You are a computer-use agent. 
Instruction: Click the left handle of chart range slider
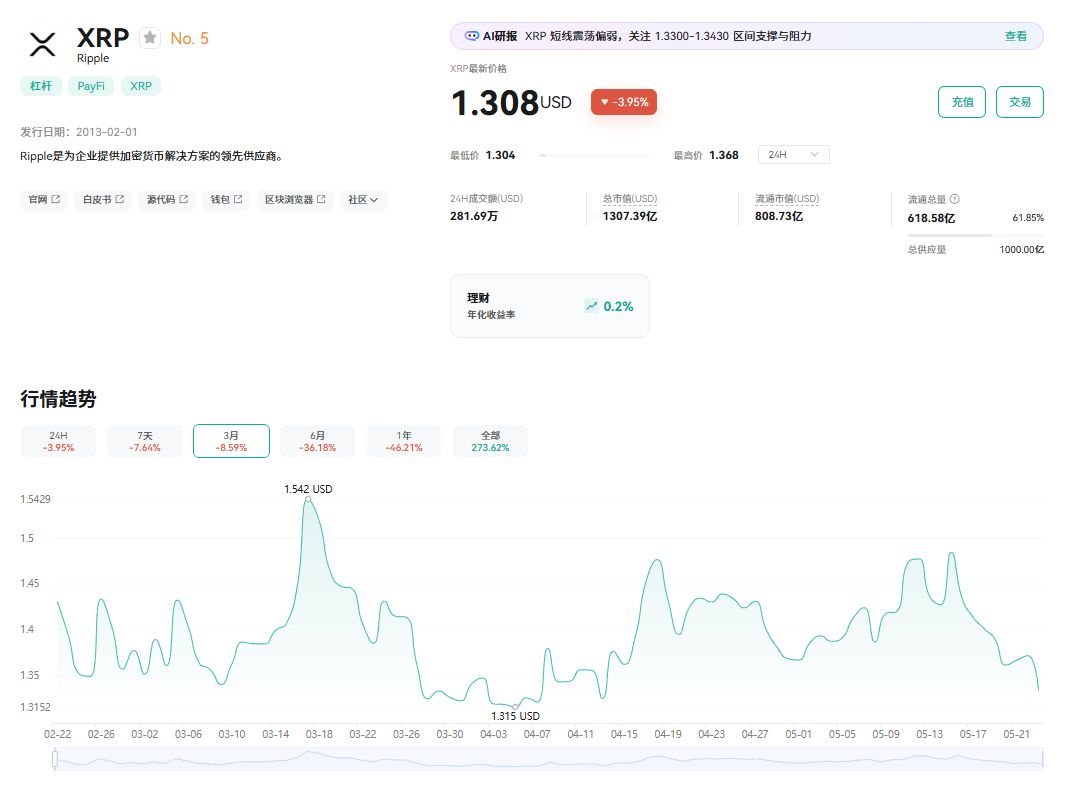pos(55,759)
